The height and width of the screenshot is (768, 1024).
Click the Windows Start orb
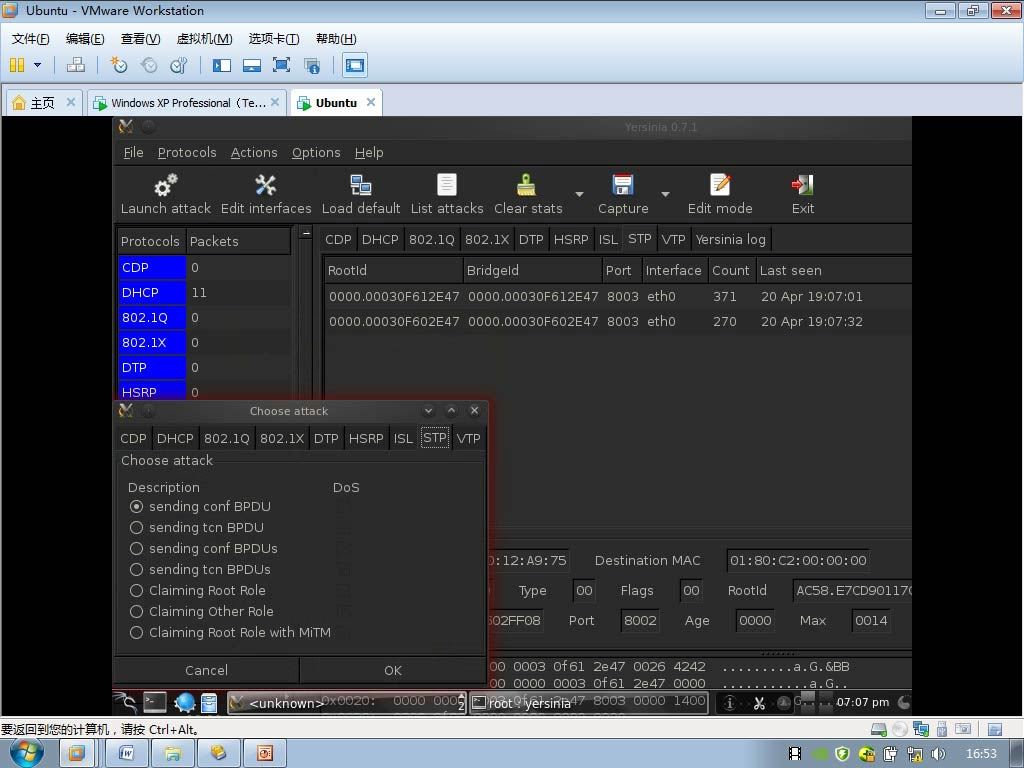click(x=25, y=753)
